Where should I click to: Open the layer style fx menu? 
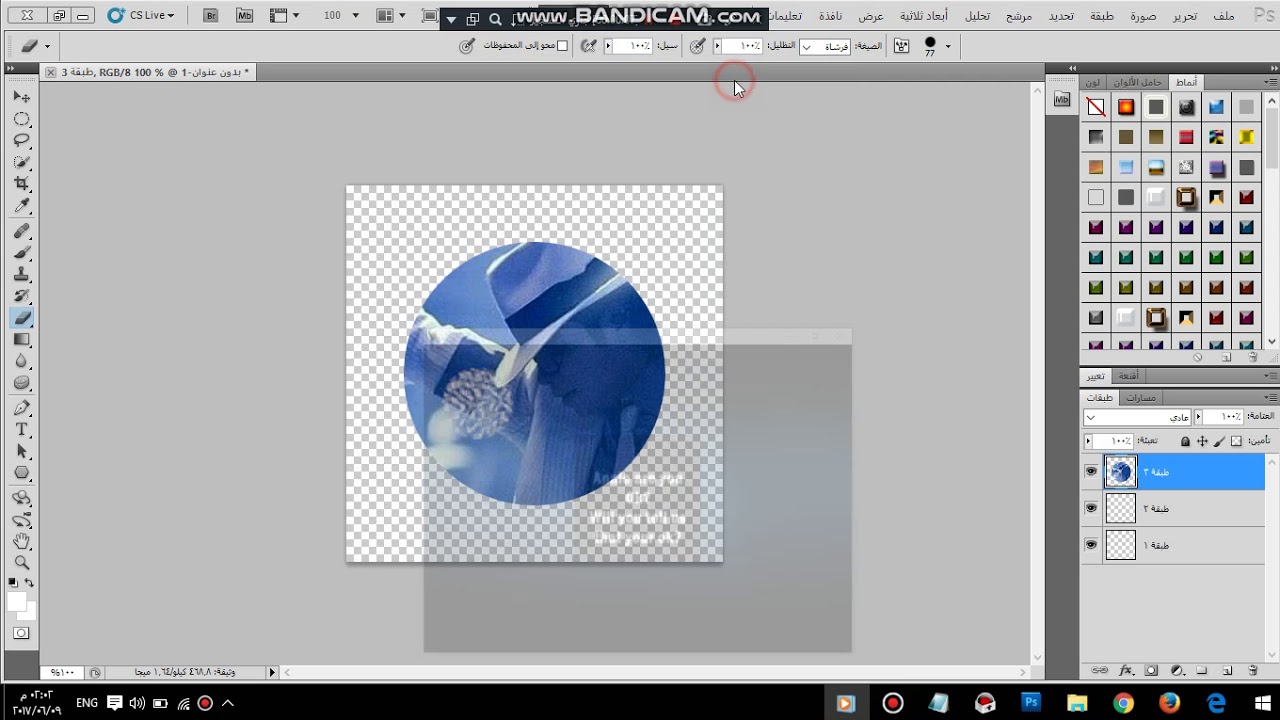pyautogui.click(x=1126, y=670)
